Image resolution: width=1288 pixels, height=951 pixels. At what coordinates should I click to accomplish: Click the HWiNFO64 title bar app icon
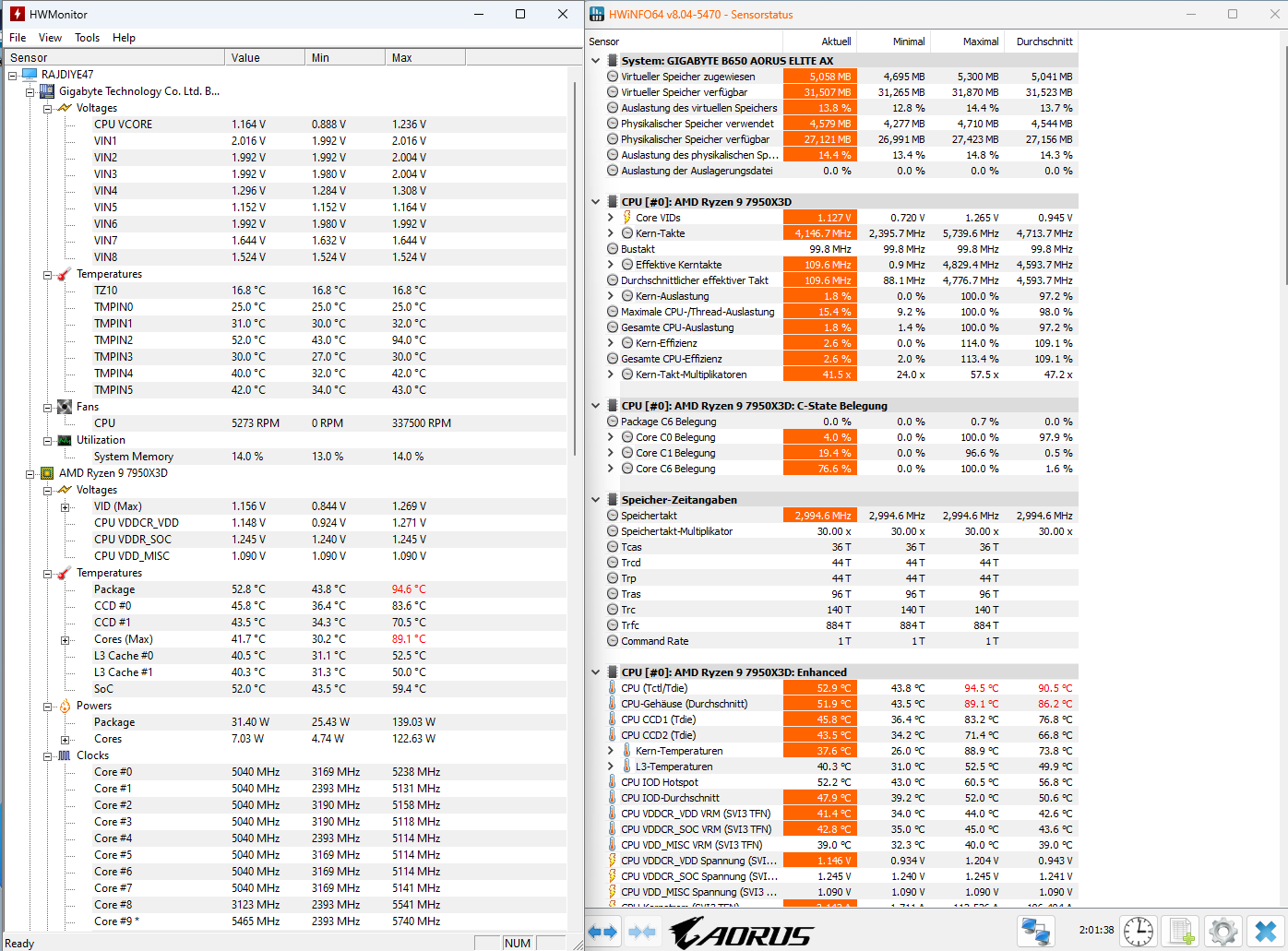pyautogui.click(x=597, y=14)
